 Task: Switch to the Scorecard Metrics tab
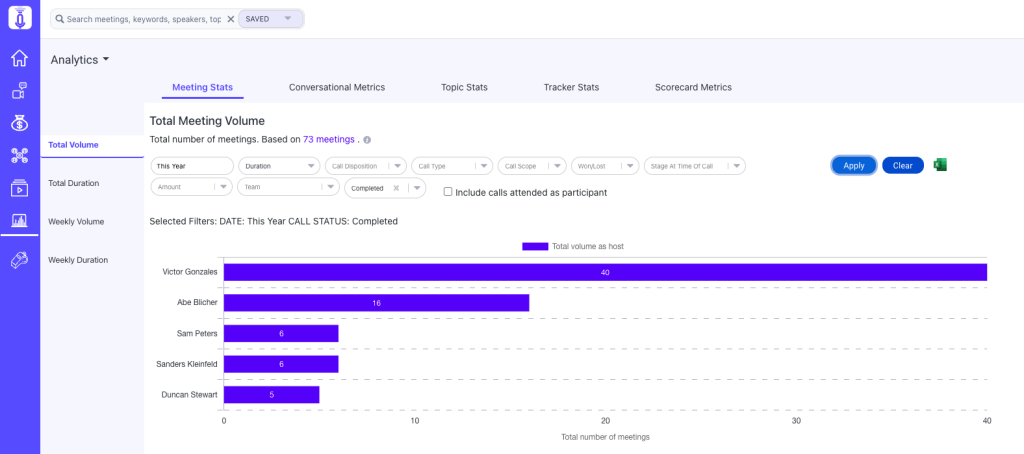tap(694, 87)
